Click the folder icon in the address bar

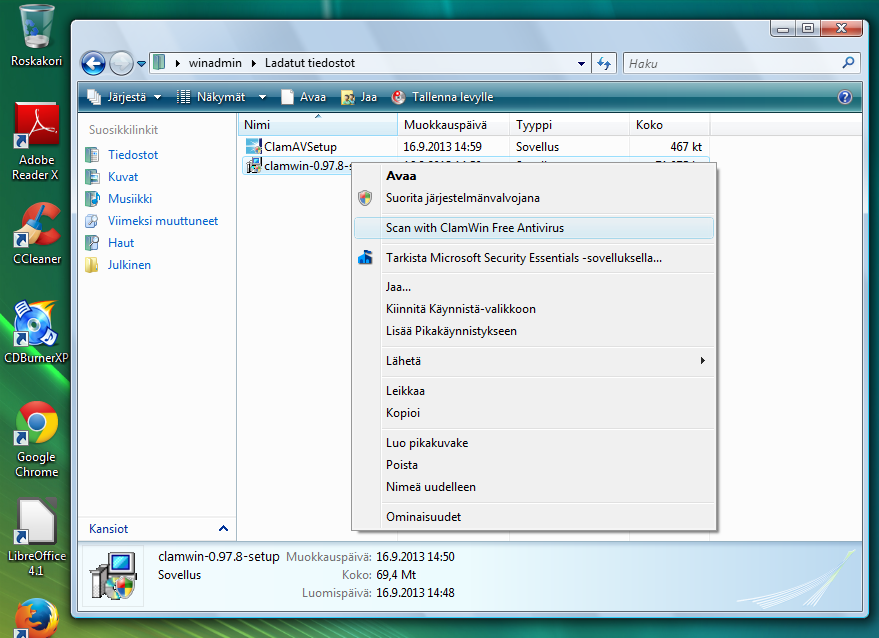tap(159, 62)
